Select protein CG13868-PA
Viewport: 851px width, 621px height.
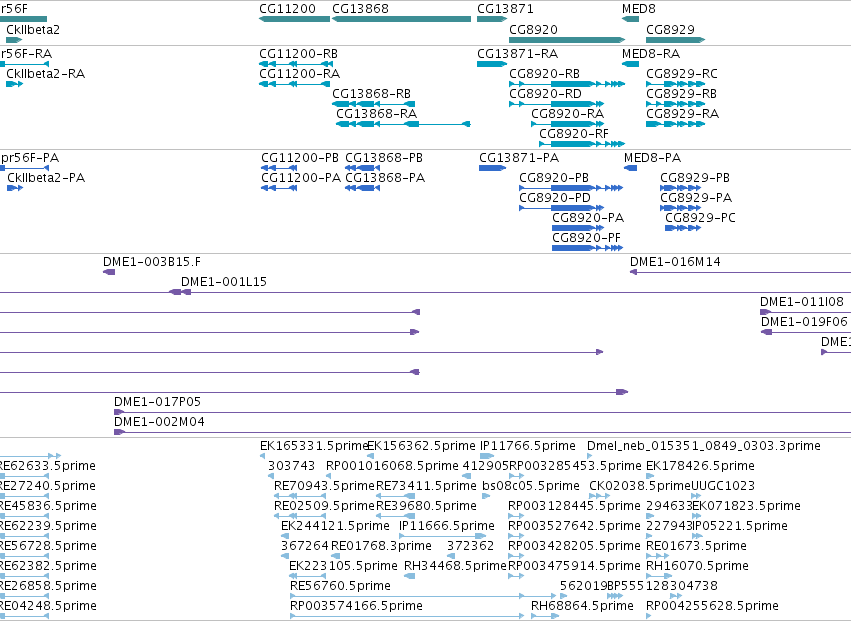click(x=363, y=188)
